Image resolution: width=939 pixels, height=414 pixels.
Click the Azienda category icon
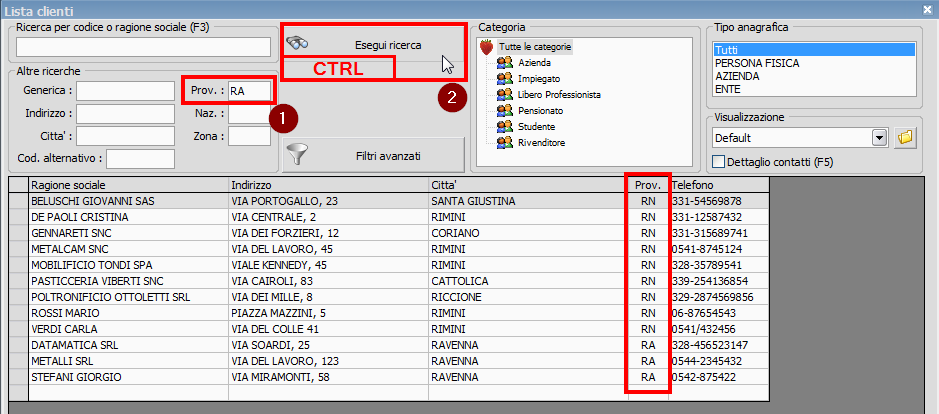[x=504, y=62]
